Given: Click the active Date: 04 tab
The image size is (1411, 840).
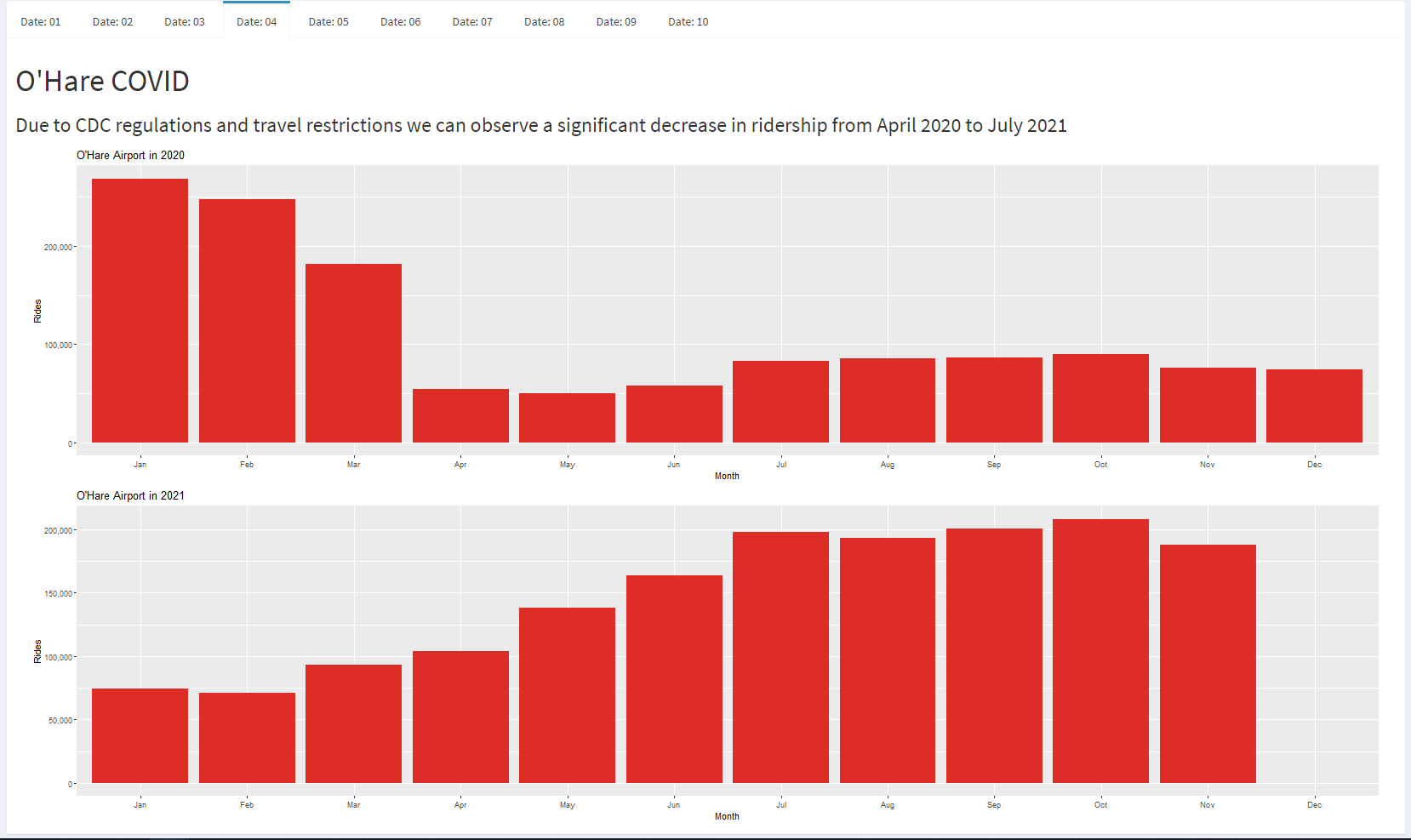Looking at the screenshot, I should pos(256,21).
